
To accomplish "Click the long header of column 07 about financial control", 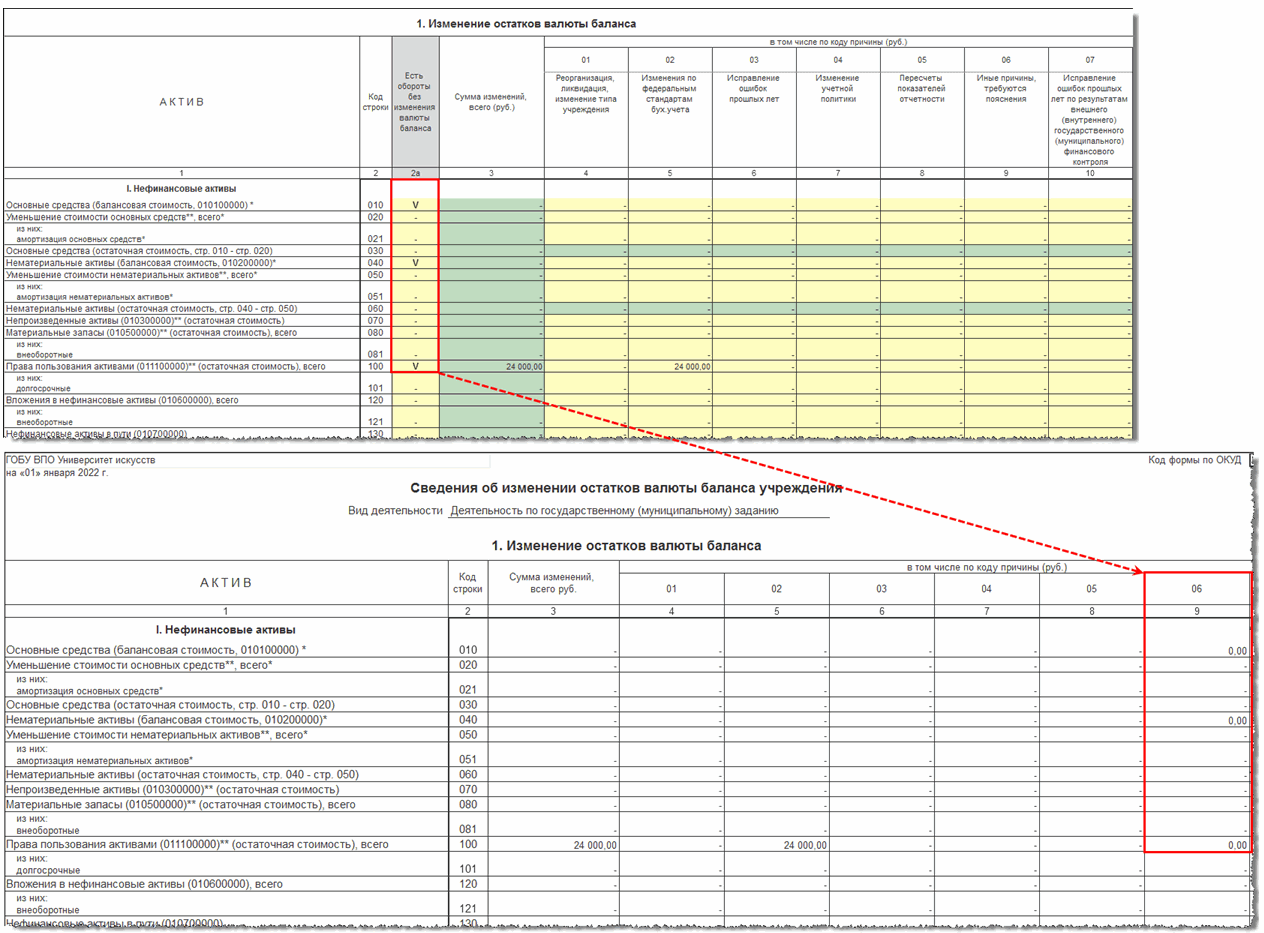I will pyautogui.click(x=1090, y=119).
